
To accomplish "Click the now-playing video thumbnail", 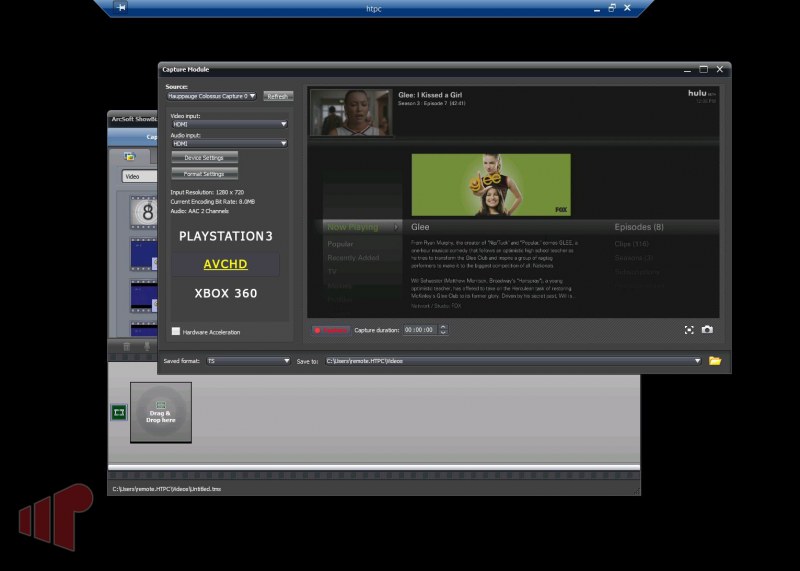I will click(x=352, y=112).
